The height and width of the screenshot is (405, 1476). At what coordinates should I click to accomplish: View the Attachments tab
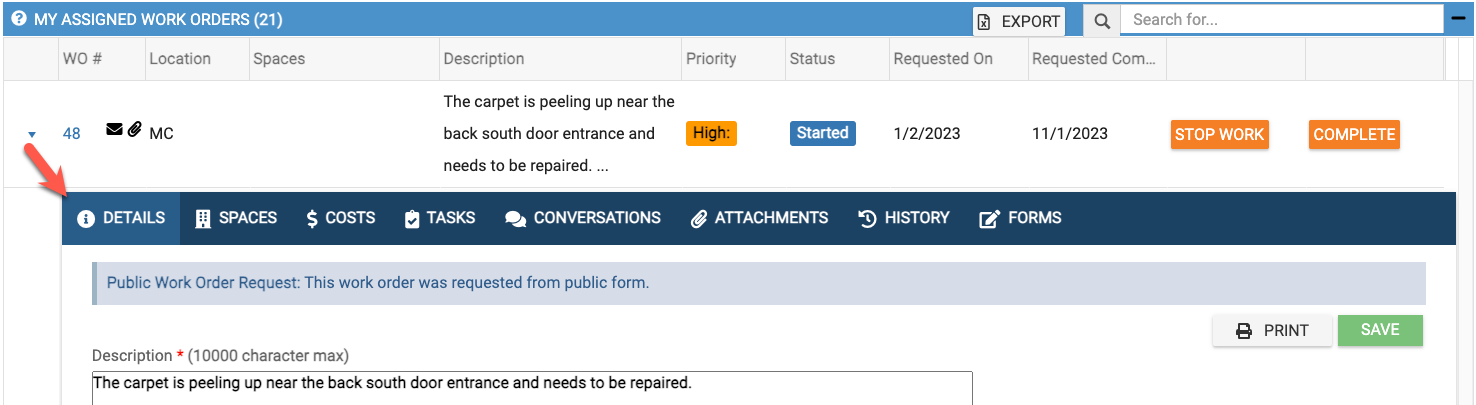point(759,218)
